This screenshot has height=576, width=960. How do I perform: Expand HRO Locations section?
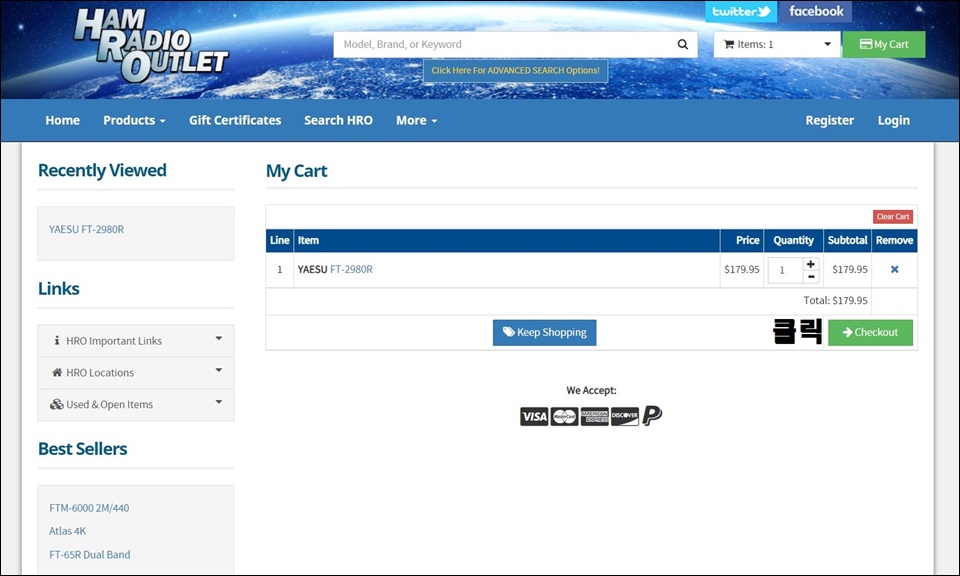(x=135, y=373)
